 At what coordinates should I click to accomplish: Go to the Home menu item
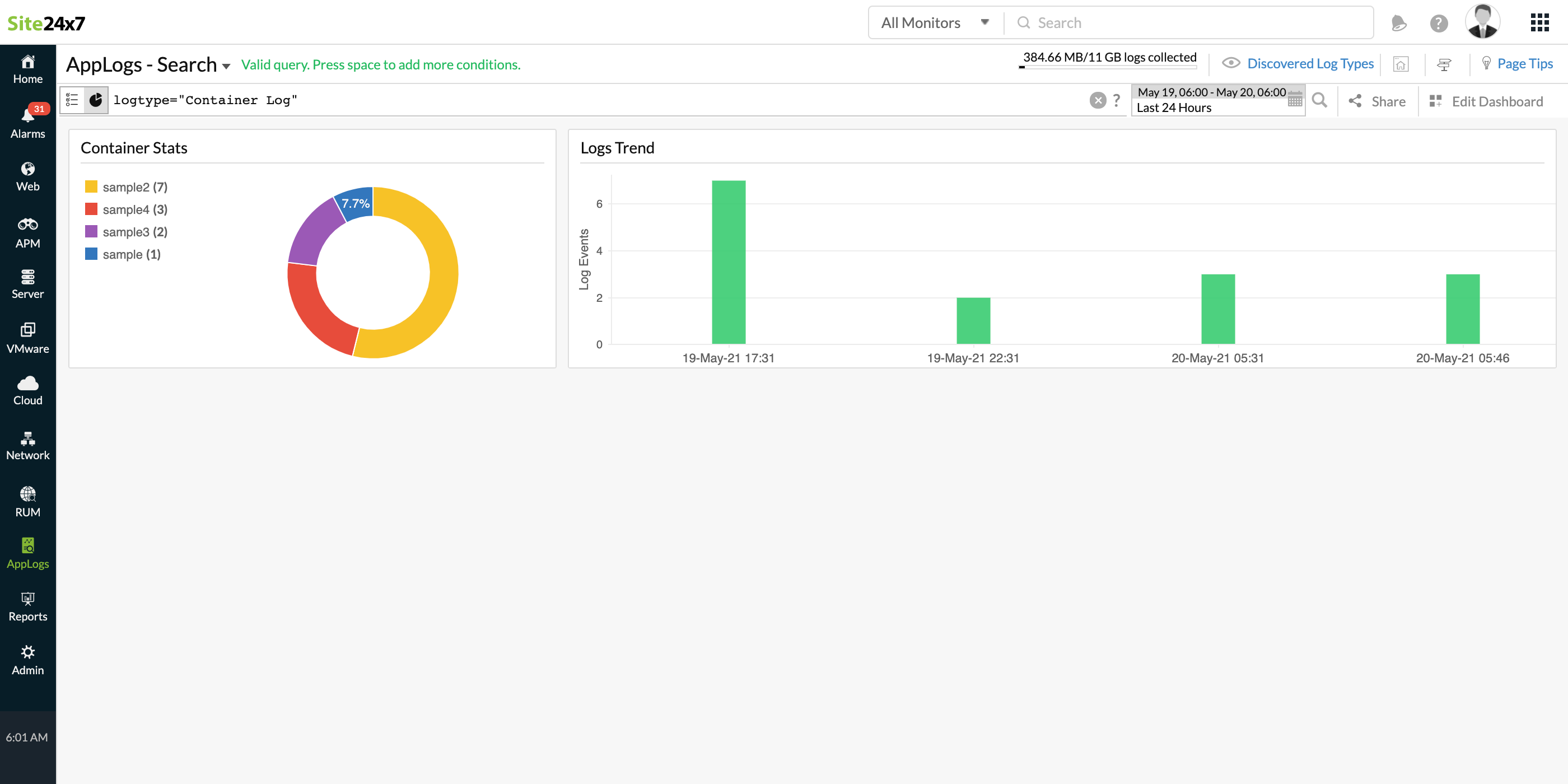click(27, 69)
